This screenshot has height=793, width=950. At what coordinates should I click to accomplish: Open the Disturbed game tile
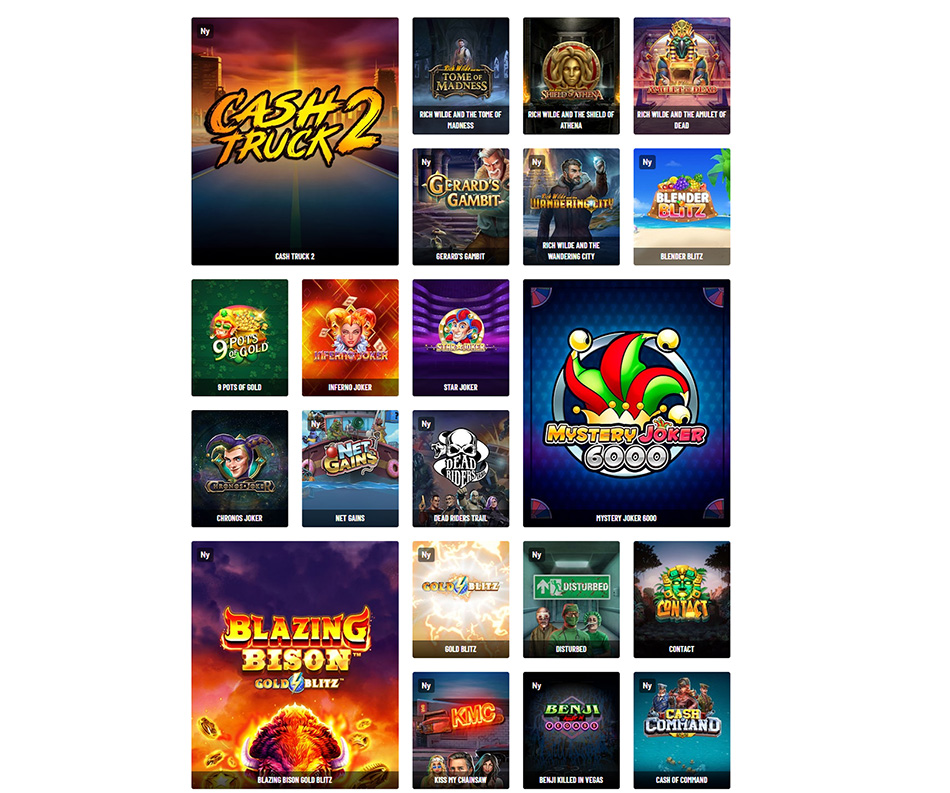click(x=571, y=599)
